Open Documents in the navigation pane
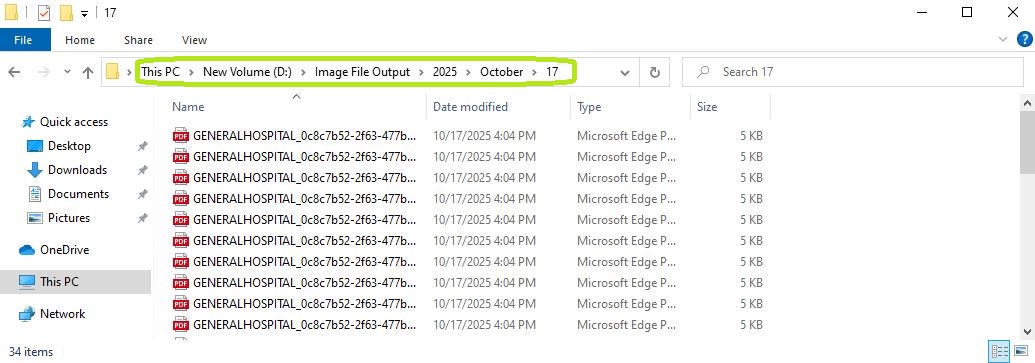 point(79,193)
